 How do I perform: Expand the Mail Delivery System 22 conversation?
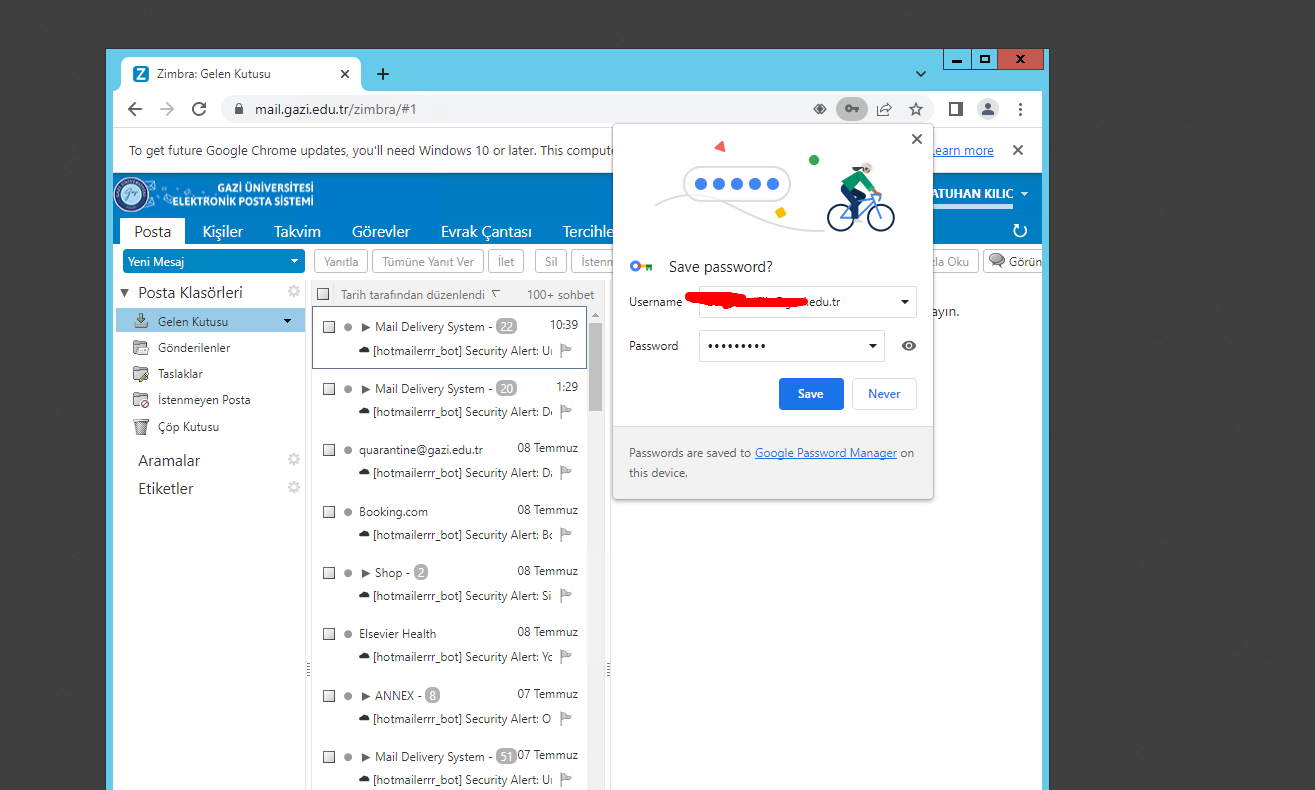coord(366,327)
